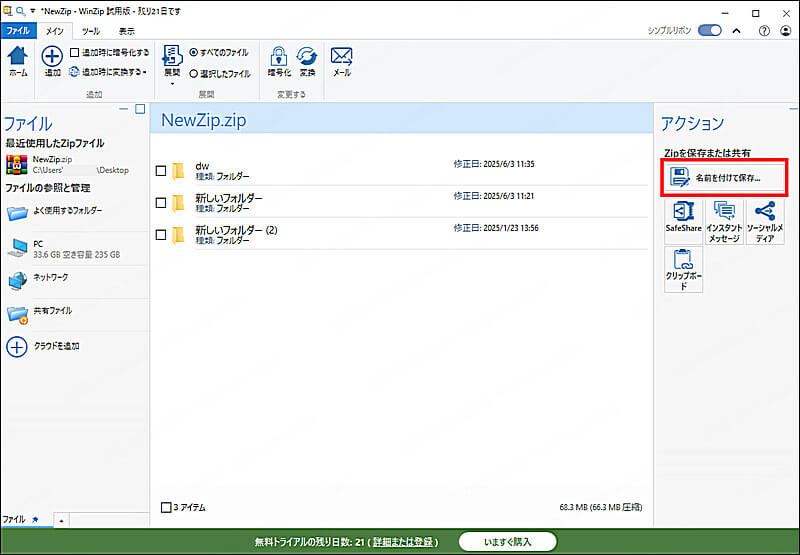Open the 詳細または登録 link
This screenshot has height=555, width=800.
click(x=403, y=542)
